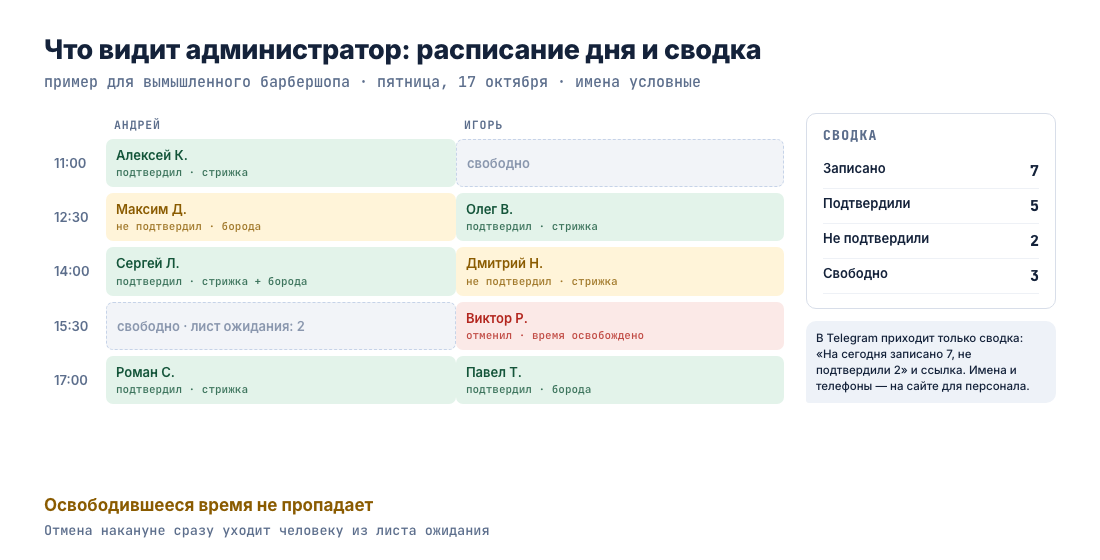Image resolution: width=1100 pixels, height=560 pixels.
Task: Select the free 11:00 slot for Игорь
Action: pyautogui.click(x=620, y=163)
